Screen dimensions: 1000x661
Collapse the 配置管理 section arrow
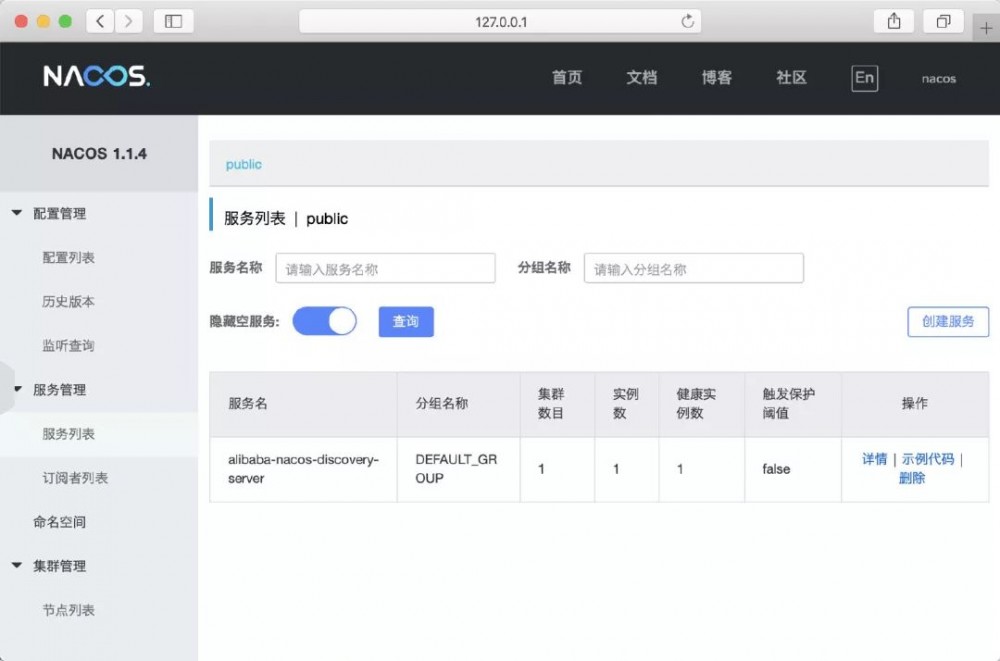(x=17, y=213)
